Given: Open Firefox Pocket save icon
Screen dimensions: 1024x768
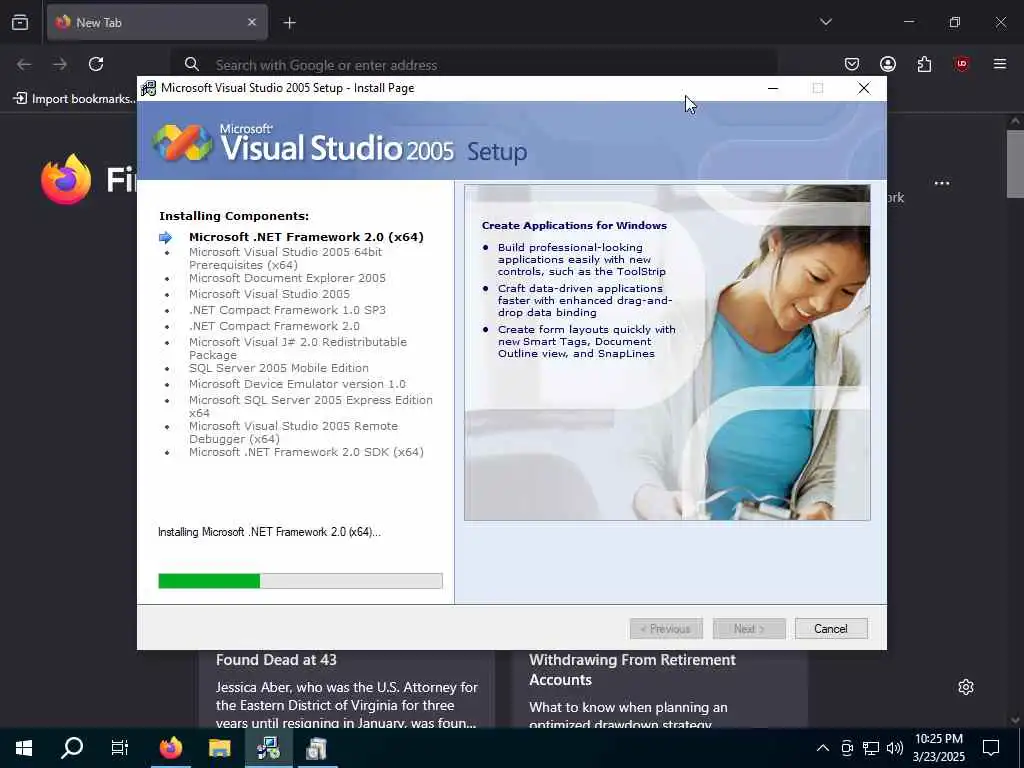Looking at the screenshot, I should pyautogui.click(x=852, y=64).
